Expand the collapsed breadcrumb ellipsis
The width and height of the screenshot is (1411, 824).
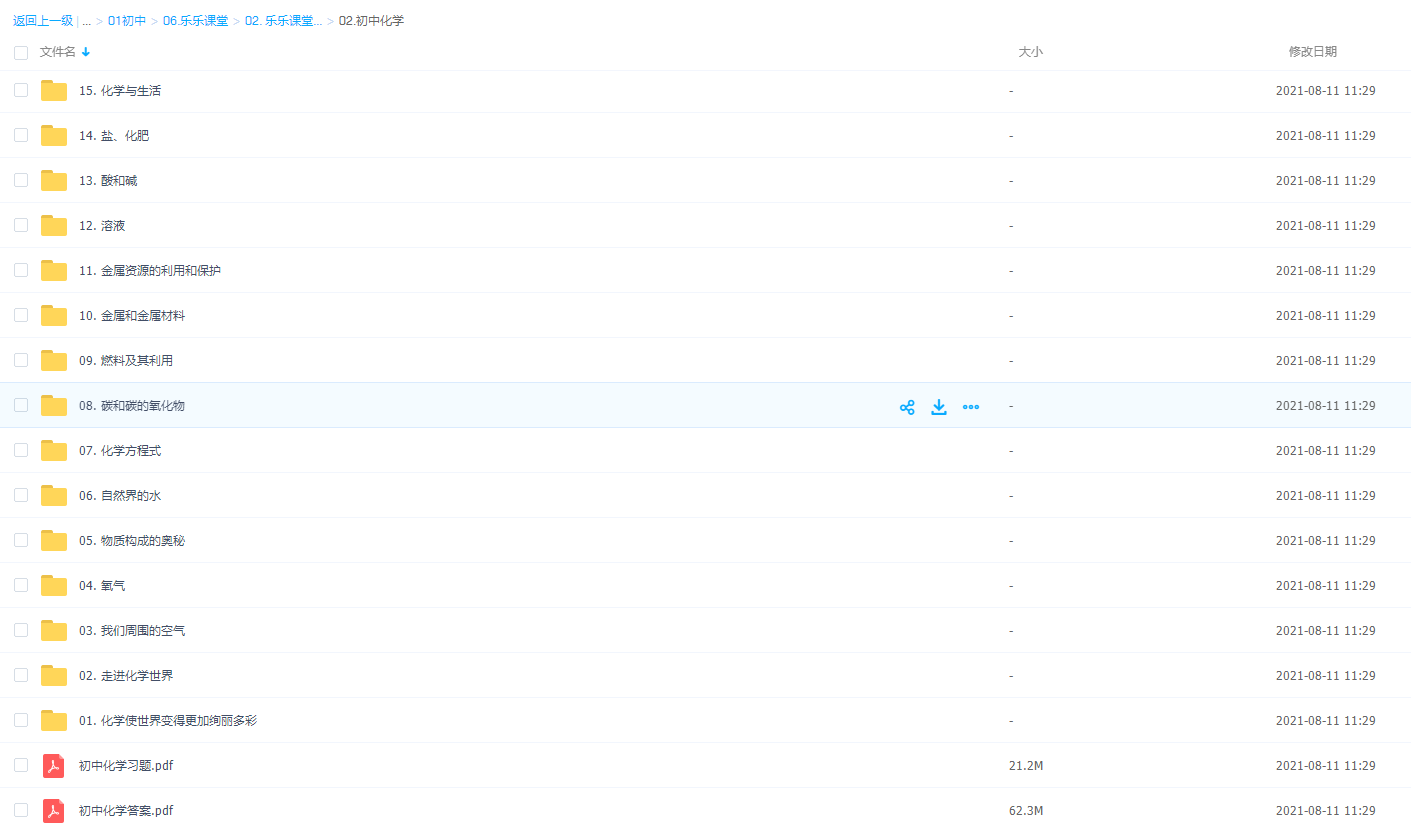click(87, 21)
